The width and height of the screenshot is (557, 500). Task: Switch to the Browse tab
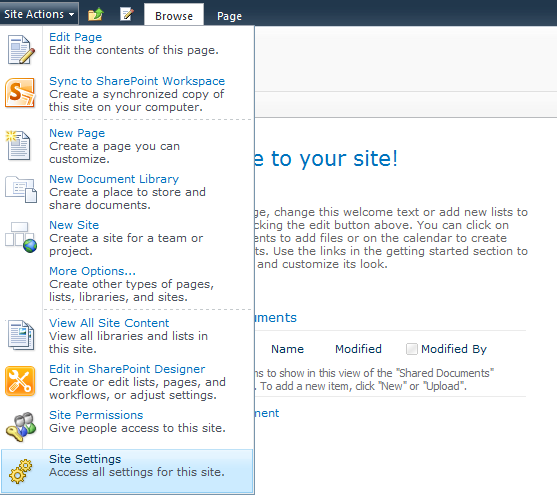point(174,16)
